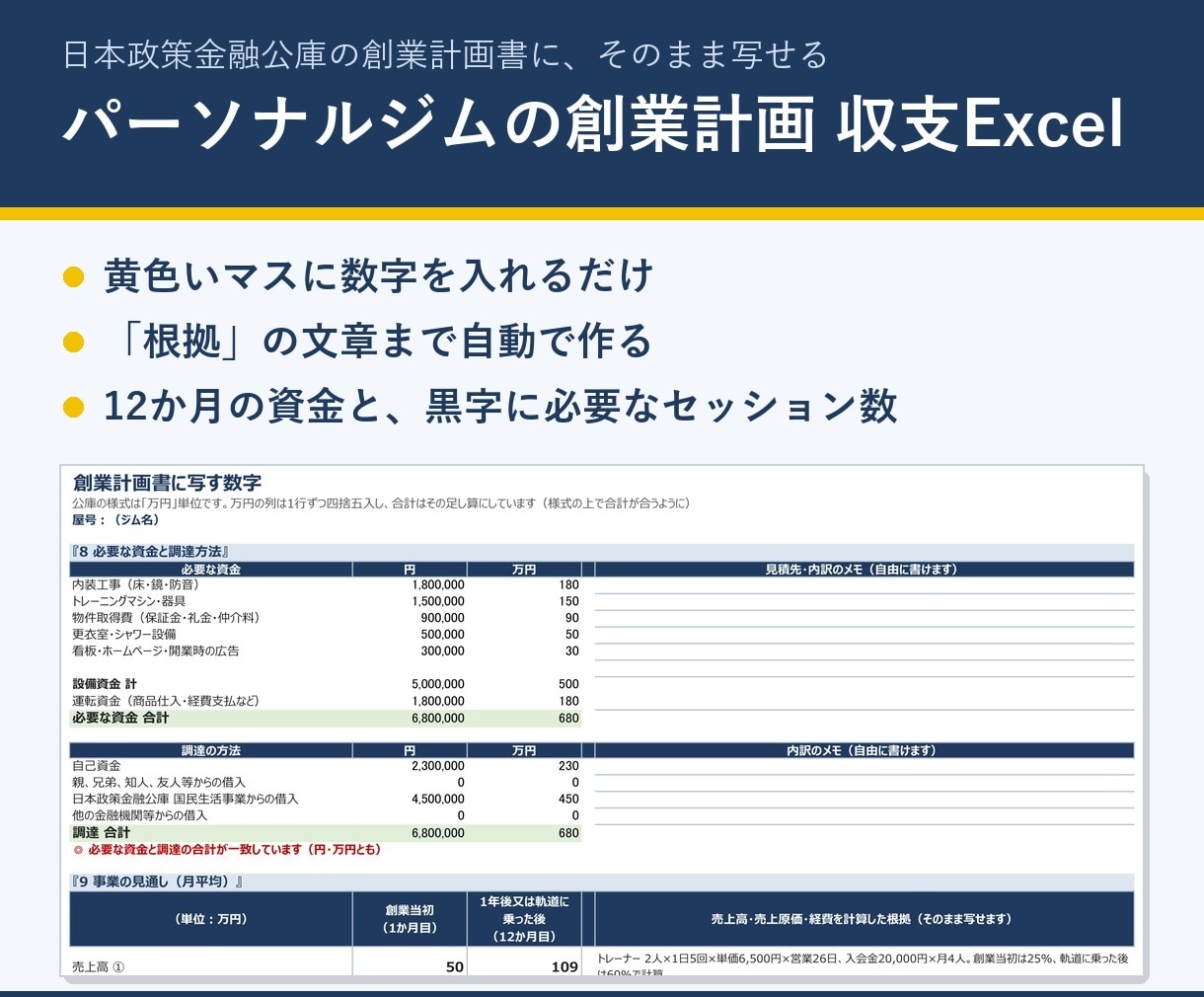This screenshot has height=997, width=1204.
Task: Click the 必要な資金 合計 label
Action: 120,718
